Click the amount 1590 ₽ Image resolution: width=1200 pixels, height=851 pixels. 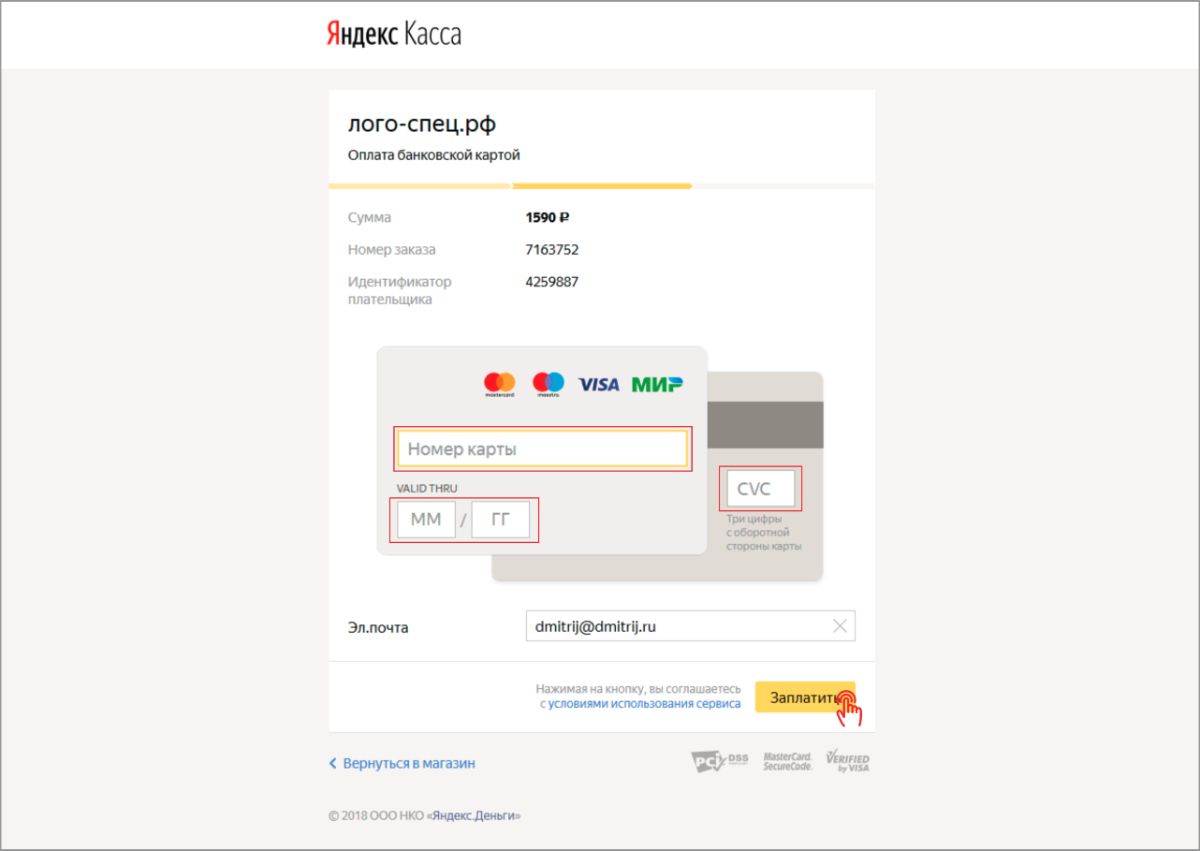pos(547,217)
